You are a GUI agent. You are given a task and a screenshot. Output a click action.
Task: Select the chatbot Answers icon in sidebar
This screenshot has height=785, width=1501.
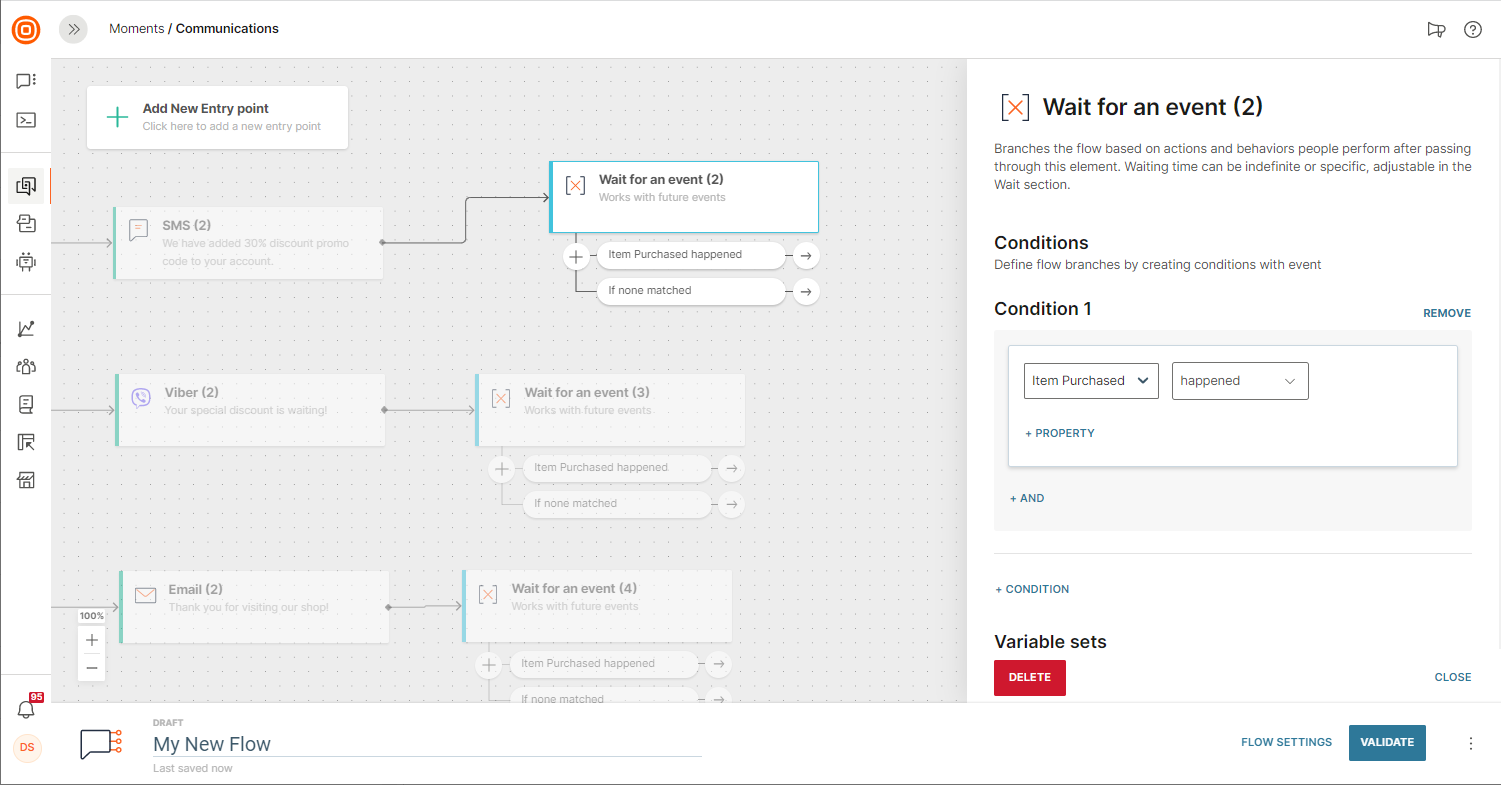click(26, 262)
